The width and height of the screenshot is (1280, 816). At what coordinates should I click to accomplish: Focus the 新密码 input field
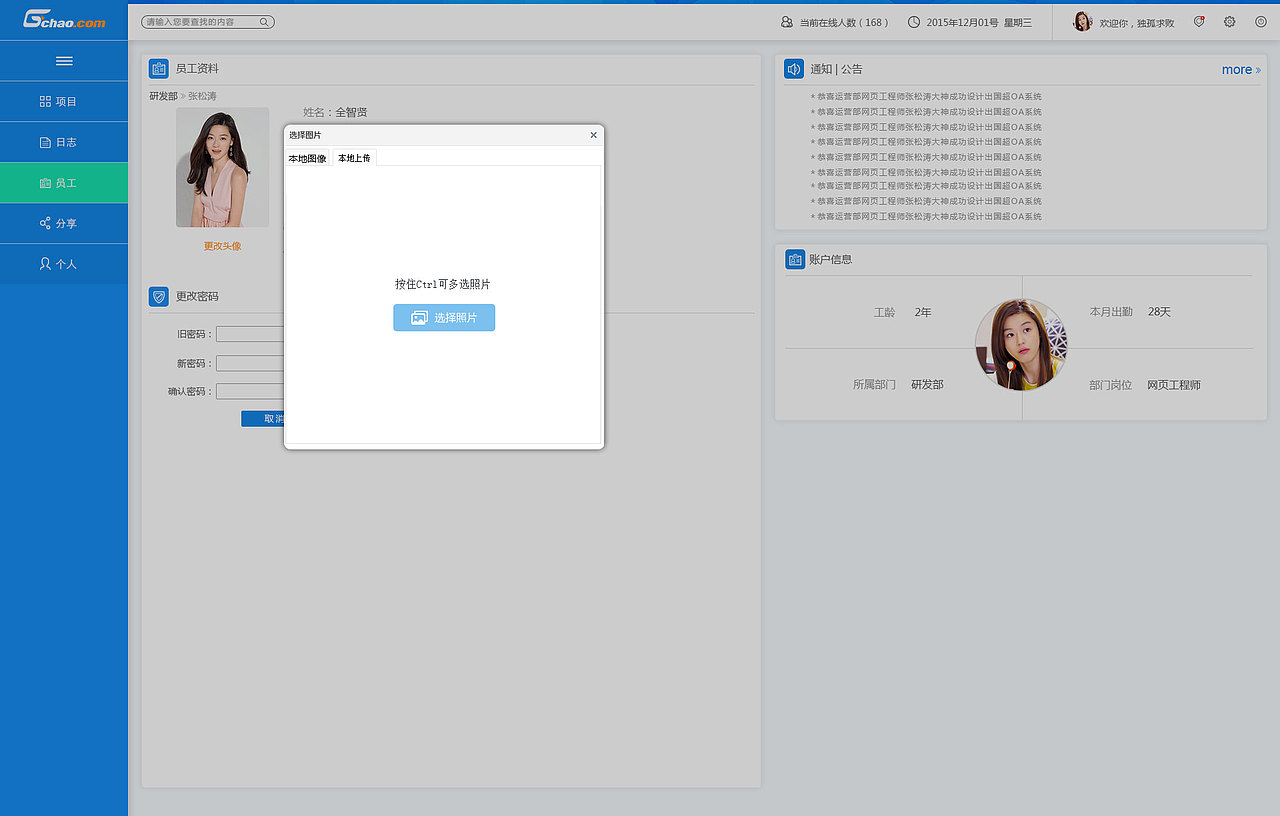250,363
